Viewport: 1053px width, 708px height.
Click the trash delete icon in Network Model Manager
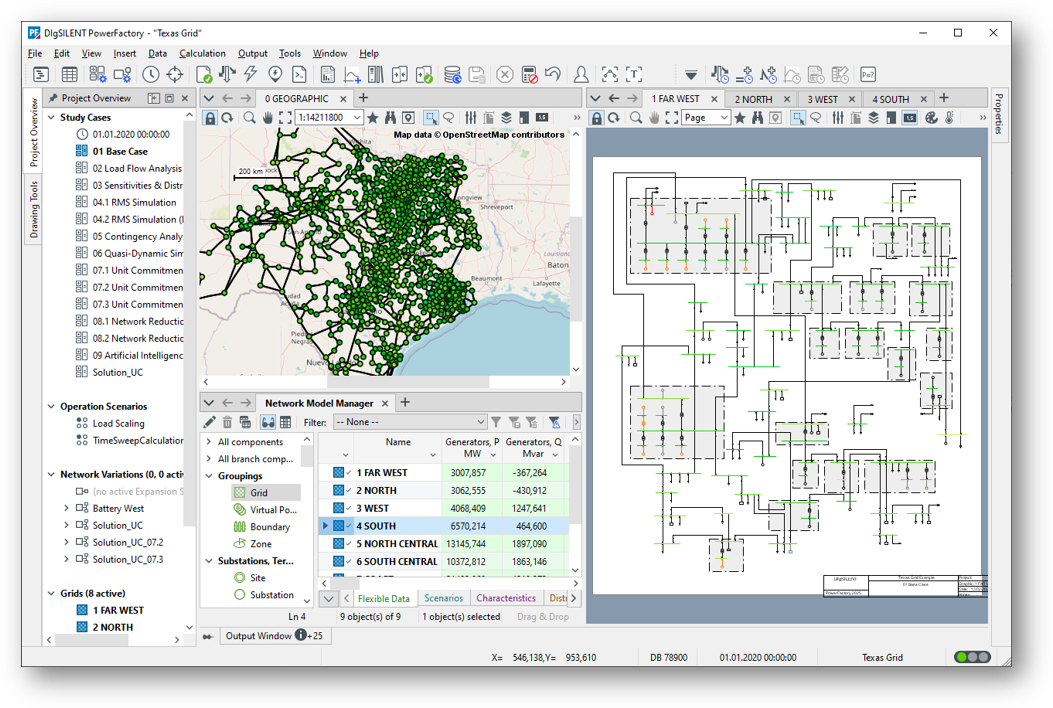[x=227, y=423]
